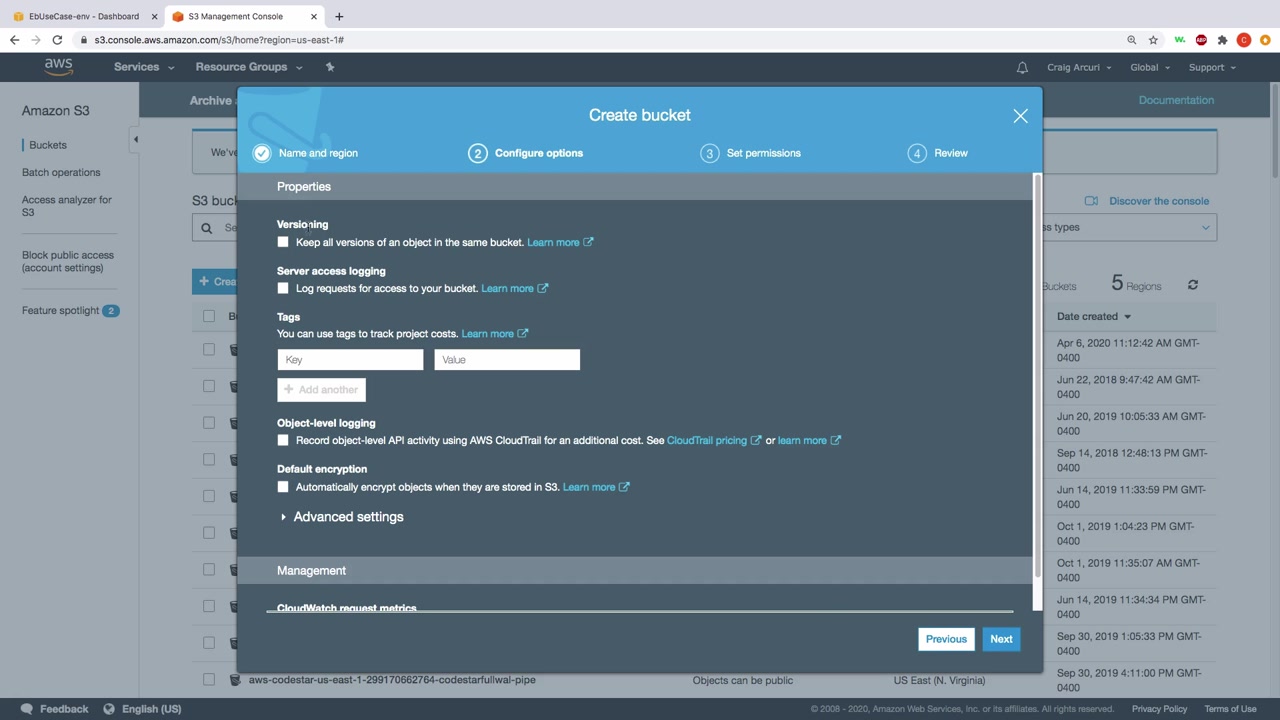Enable Versioning checkbox
This screenshot has height=720, width=1280.
pos(283,242)
